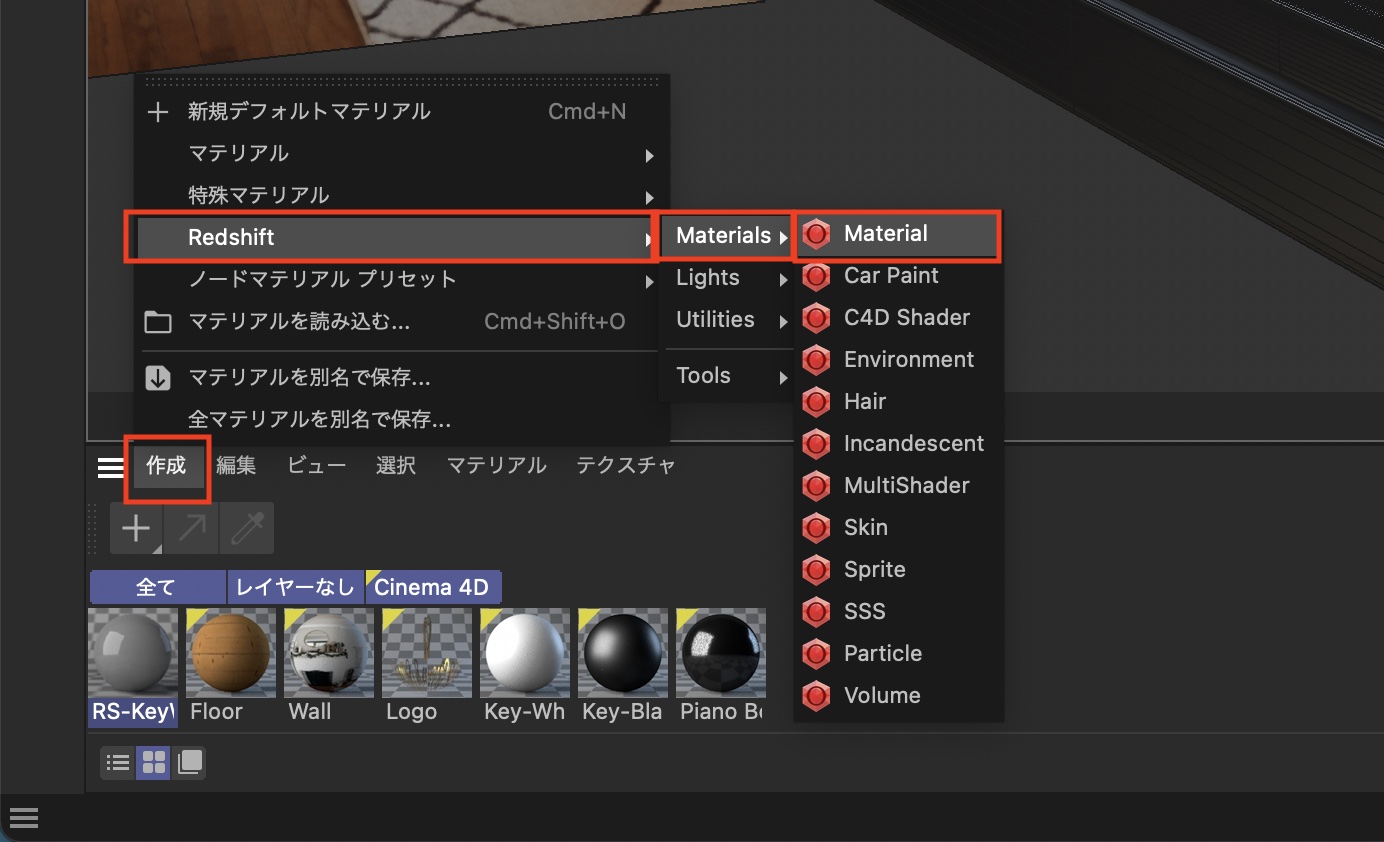
Task: Click the new material plus icon
Action: (136, 528)
